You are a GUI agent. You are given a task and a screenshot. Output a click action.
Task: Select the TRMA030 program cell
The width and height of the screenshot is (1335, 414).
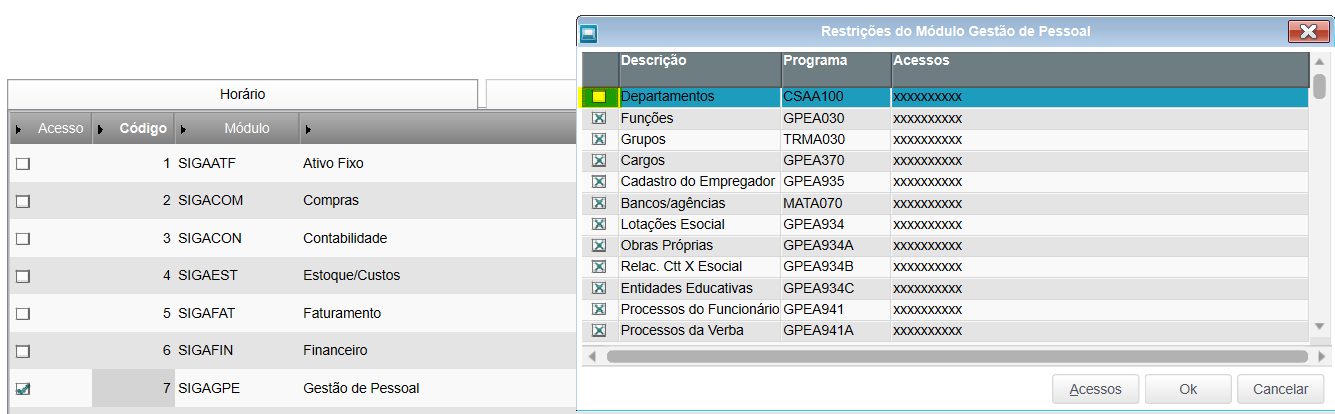[x=836, y=139]
